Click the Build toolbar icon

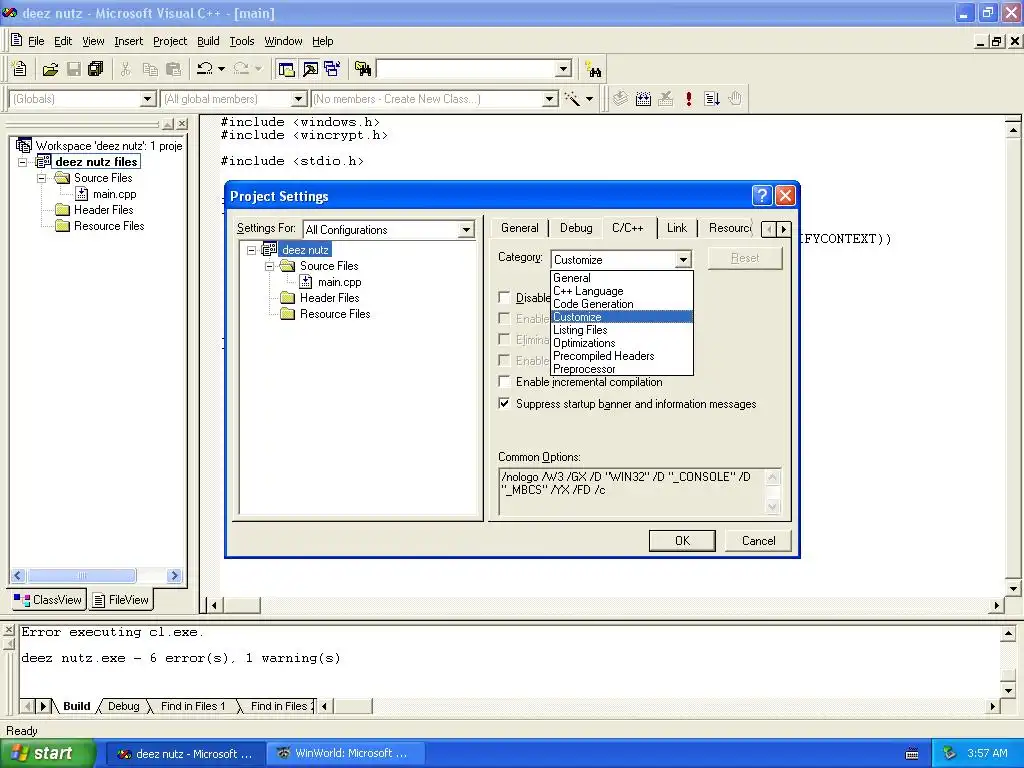[643, 99]
